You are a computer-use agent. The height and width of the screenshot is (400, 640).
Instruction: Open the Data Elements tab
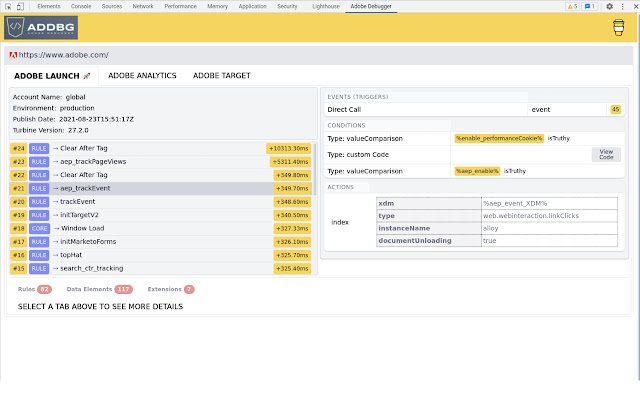tap(98, 289)
